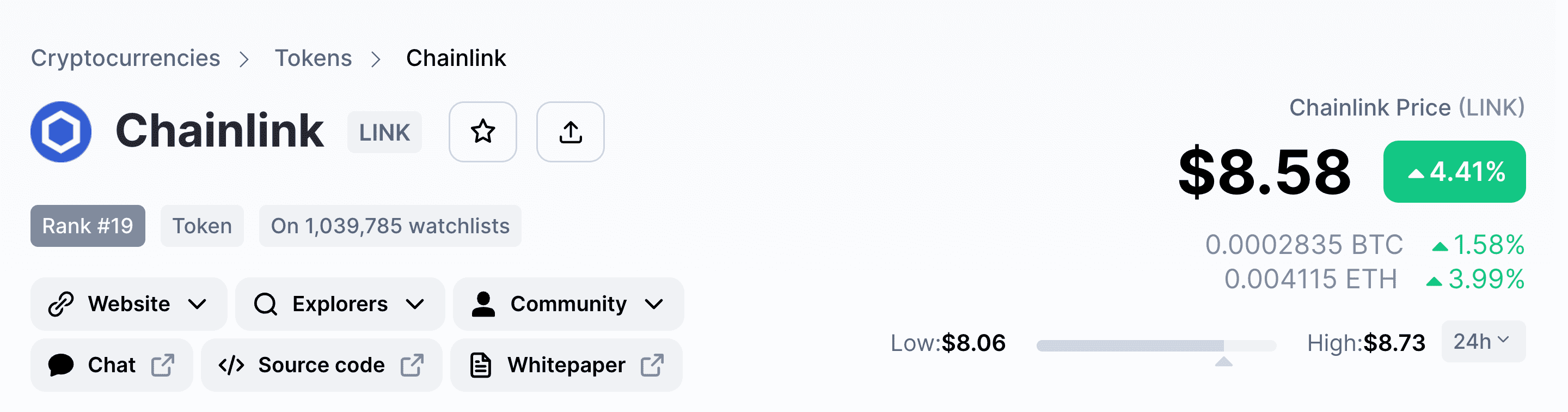Viewport: 1568px width, 412px height.
Task: Expand the Website dropdown chevron
Action: (197, 304)
